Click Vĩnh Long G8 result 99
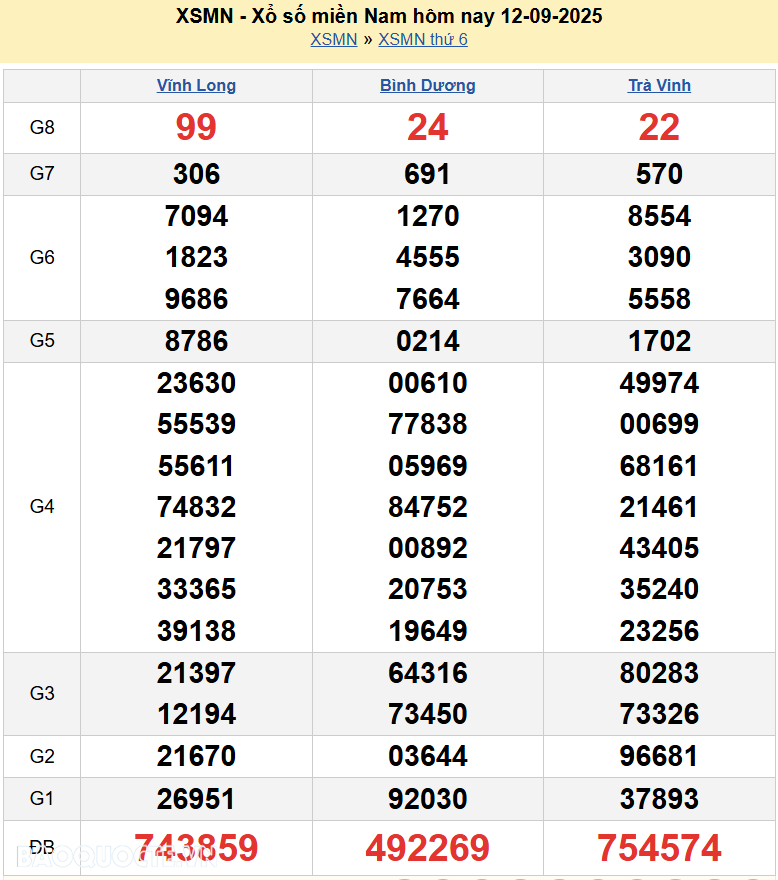Viewport: 778px width, 880px height. click(196, 127)
